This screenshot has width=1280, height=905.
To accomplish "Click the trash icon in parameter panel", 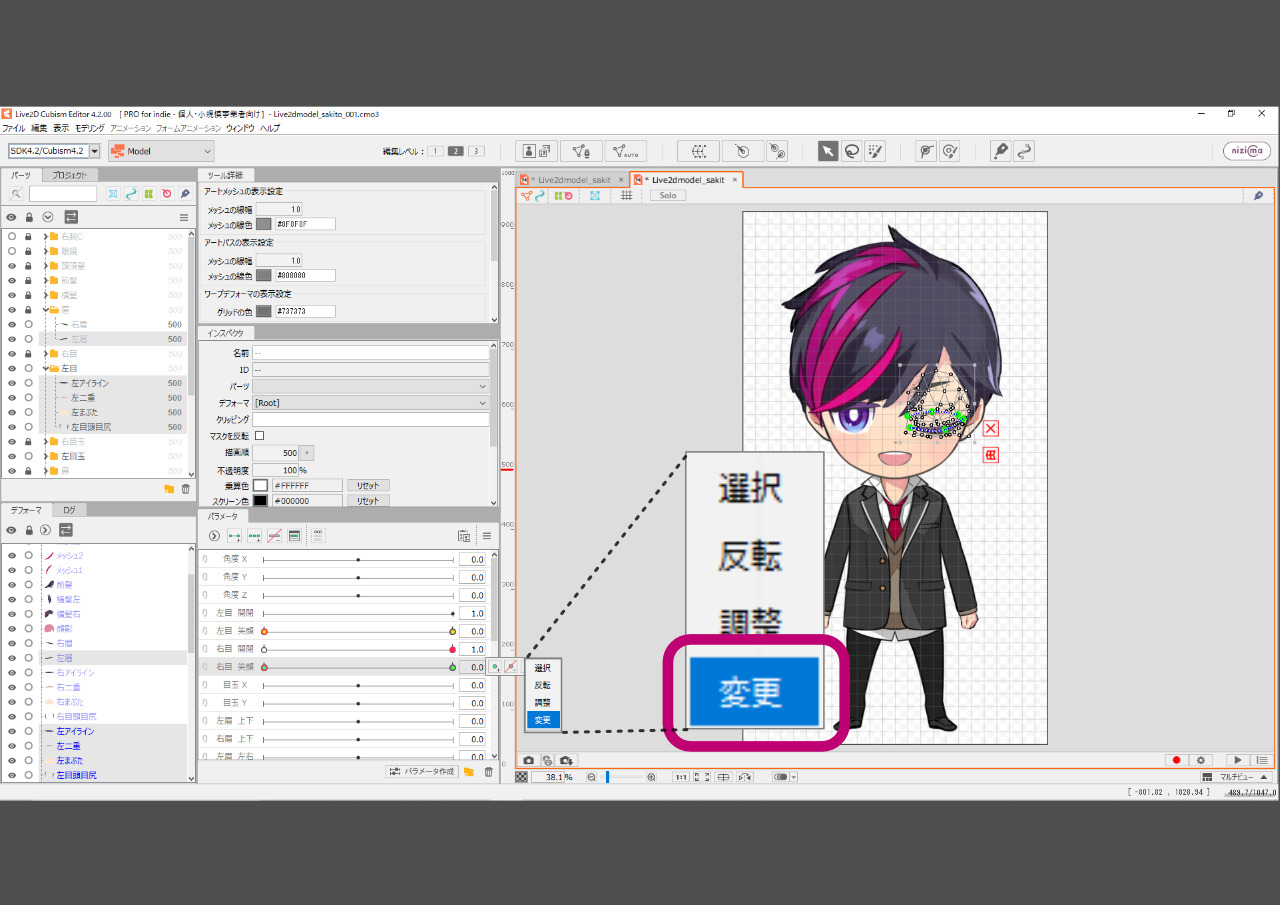I will (488, 772).
